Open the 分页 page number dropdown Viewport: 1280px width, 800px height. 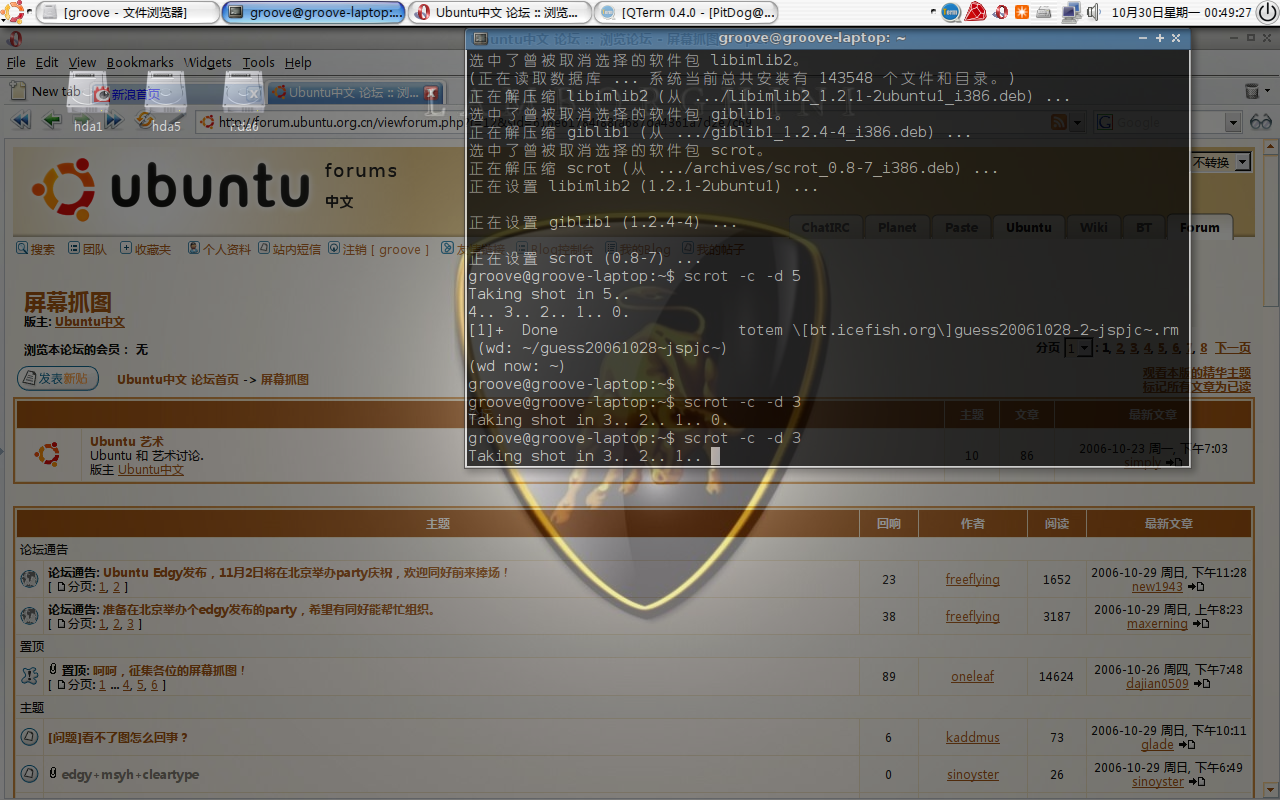pyautogui.click(x=1078, y=348)
